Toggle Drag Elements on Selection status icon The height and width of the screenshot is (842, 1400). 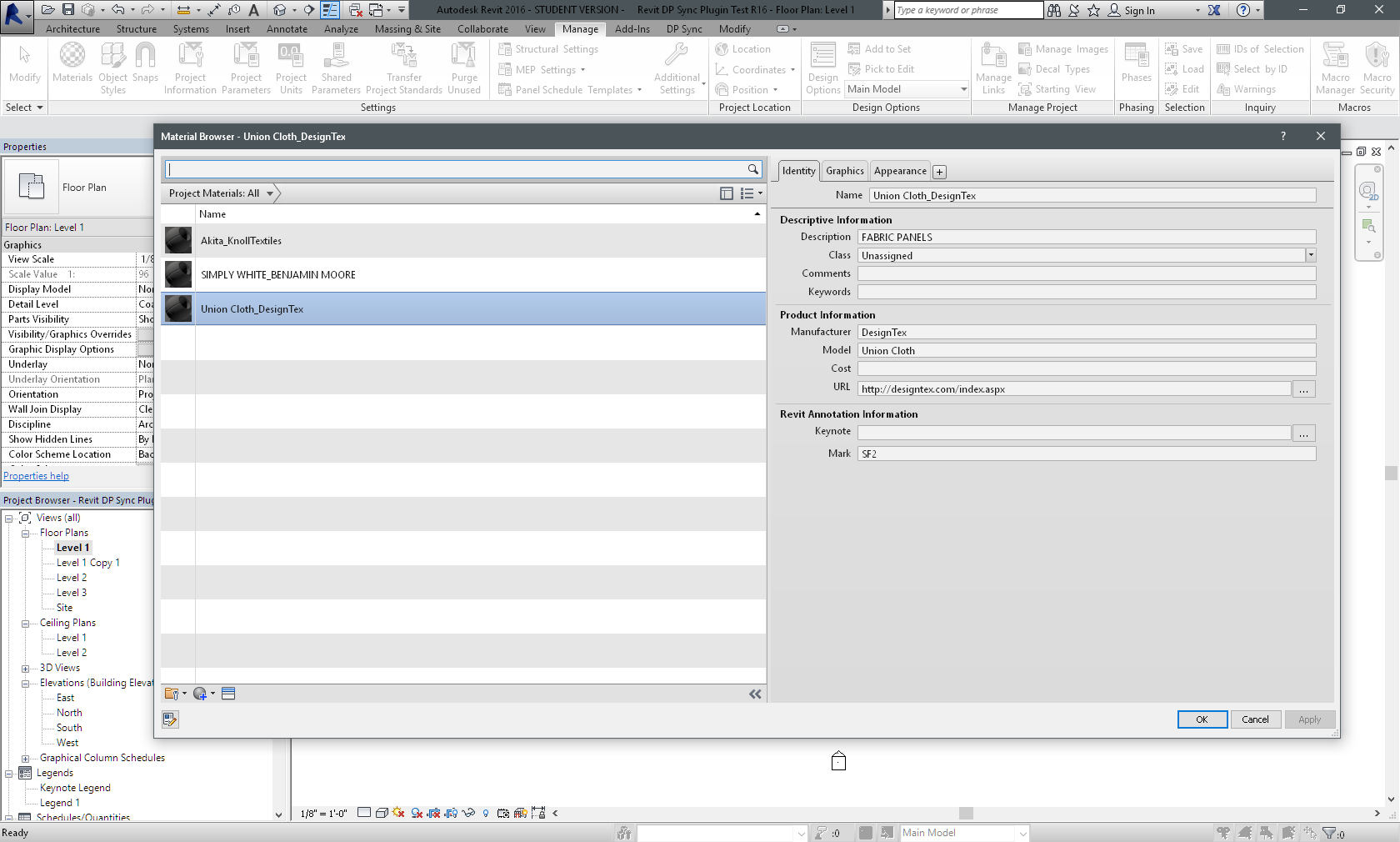(1310, 832)
